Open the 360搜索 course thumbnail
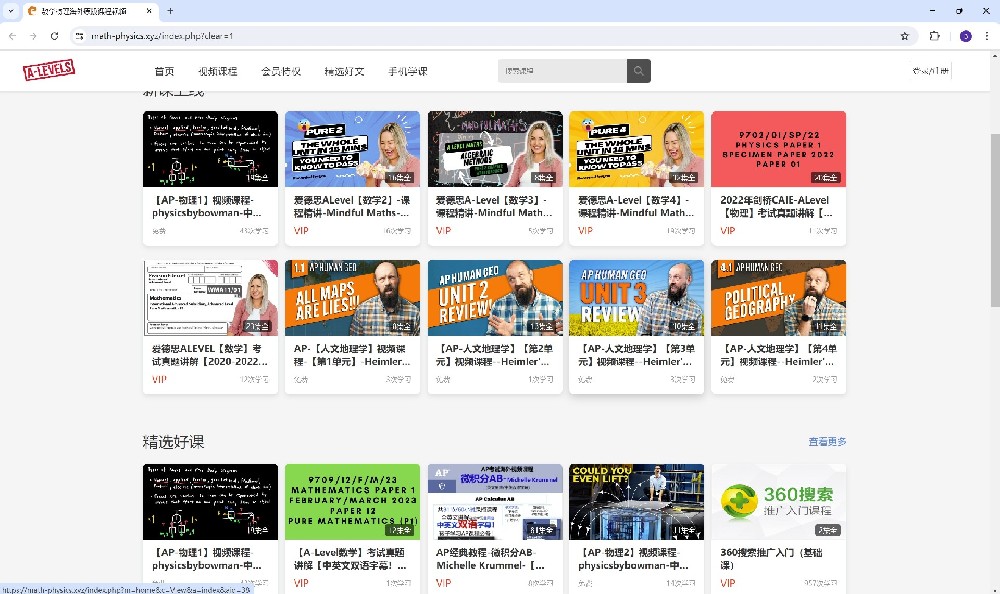Screen dimensions: 1000x594 click(778, 502)
